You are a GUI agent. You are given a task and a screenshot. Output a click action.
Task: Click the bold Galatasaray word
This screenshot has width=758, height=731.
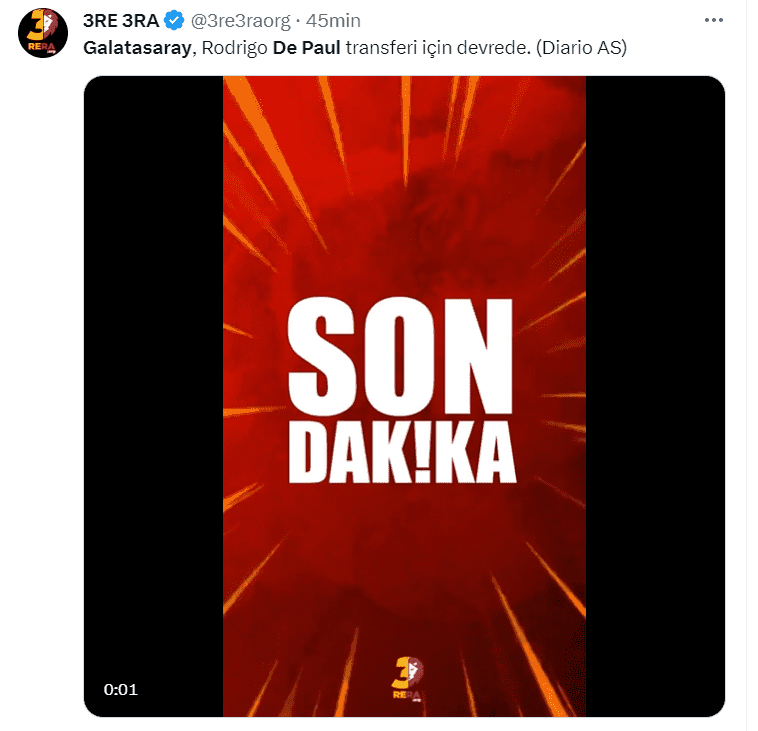(134, 48)
